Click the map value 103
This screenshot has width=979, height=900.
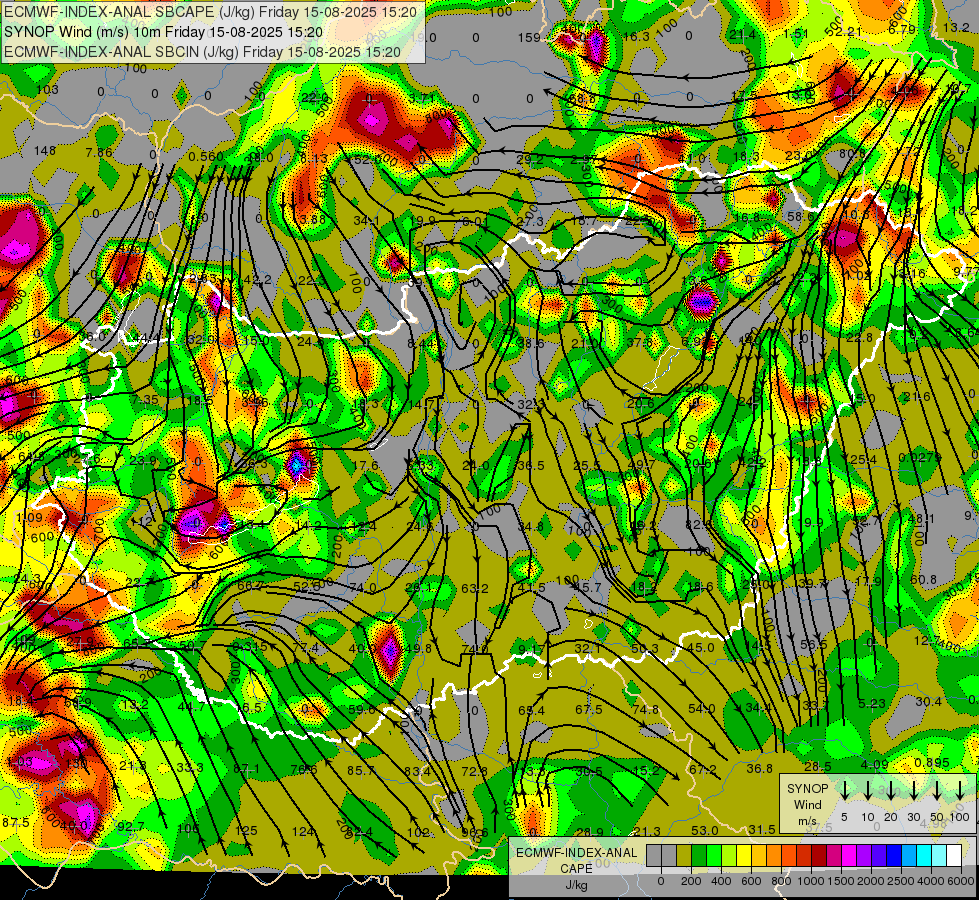47,90
